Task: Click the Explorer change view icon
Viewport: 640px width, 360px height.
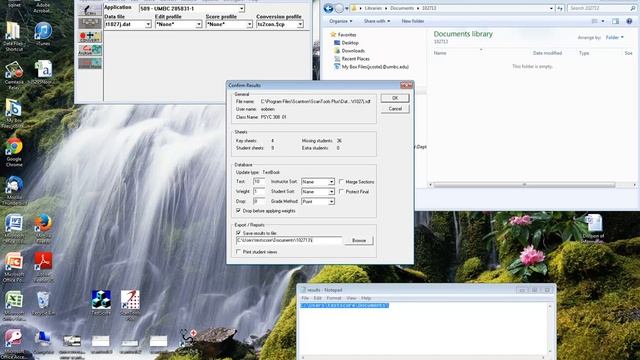Action: [595, 21]
